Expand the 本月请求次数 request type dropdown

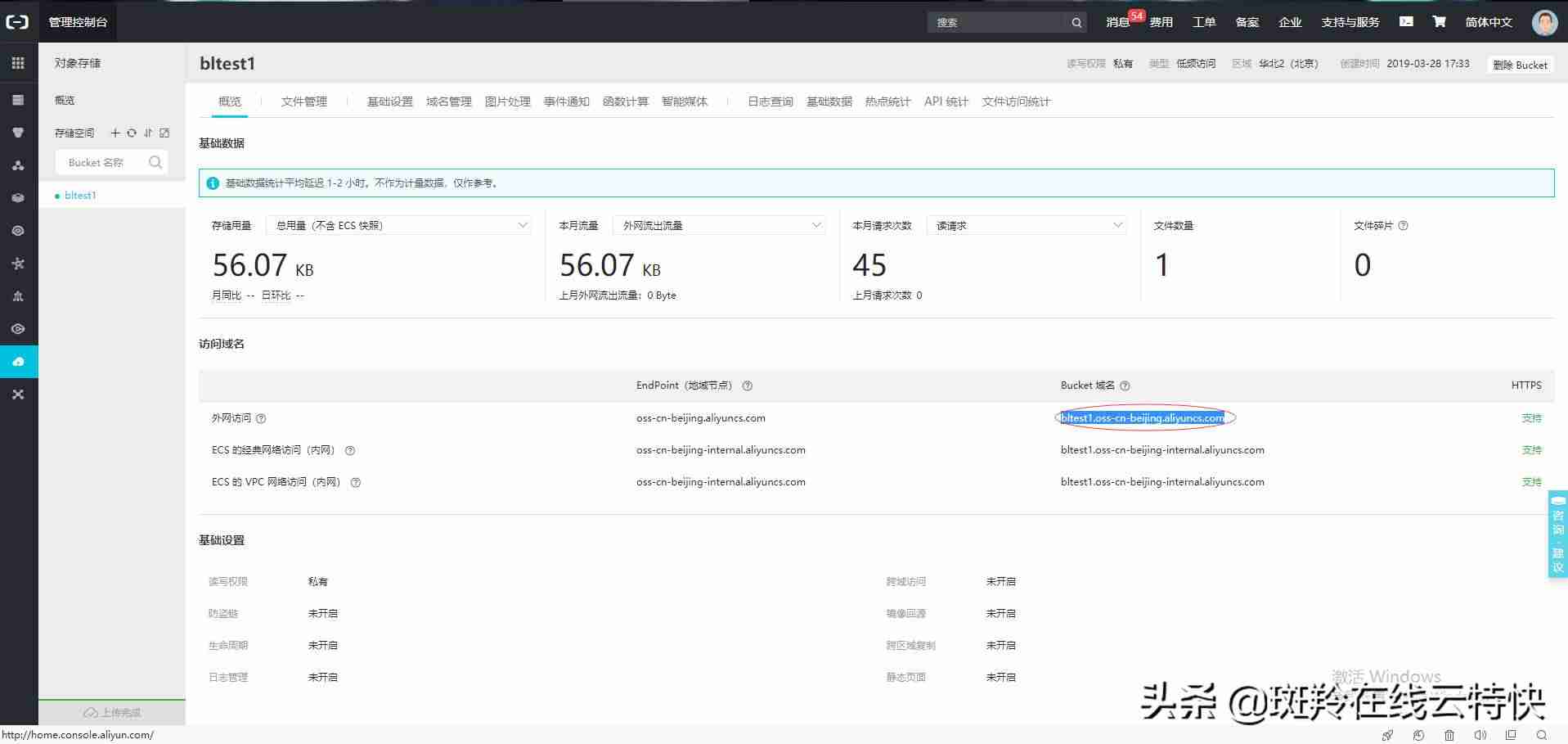1027,225
